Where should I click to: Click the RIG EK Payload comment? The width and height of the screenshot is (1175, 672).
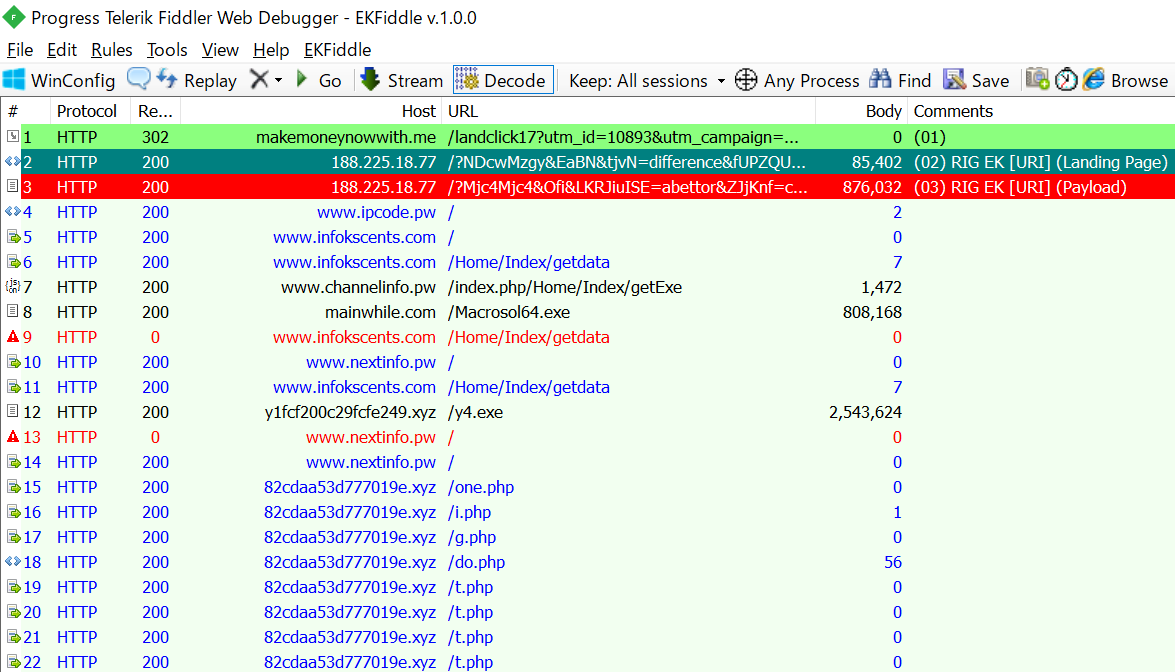(x=1020, y=187)
